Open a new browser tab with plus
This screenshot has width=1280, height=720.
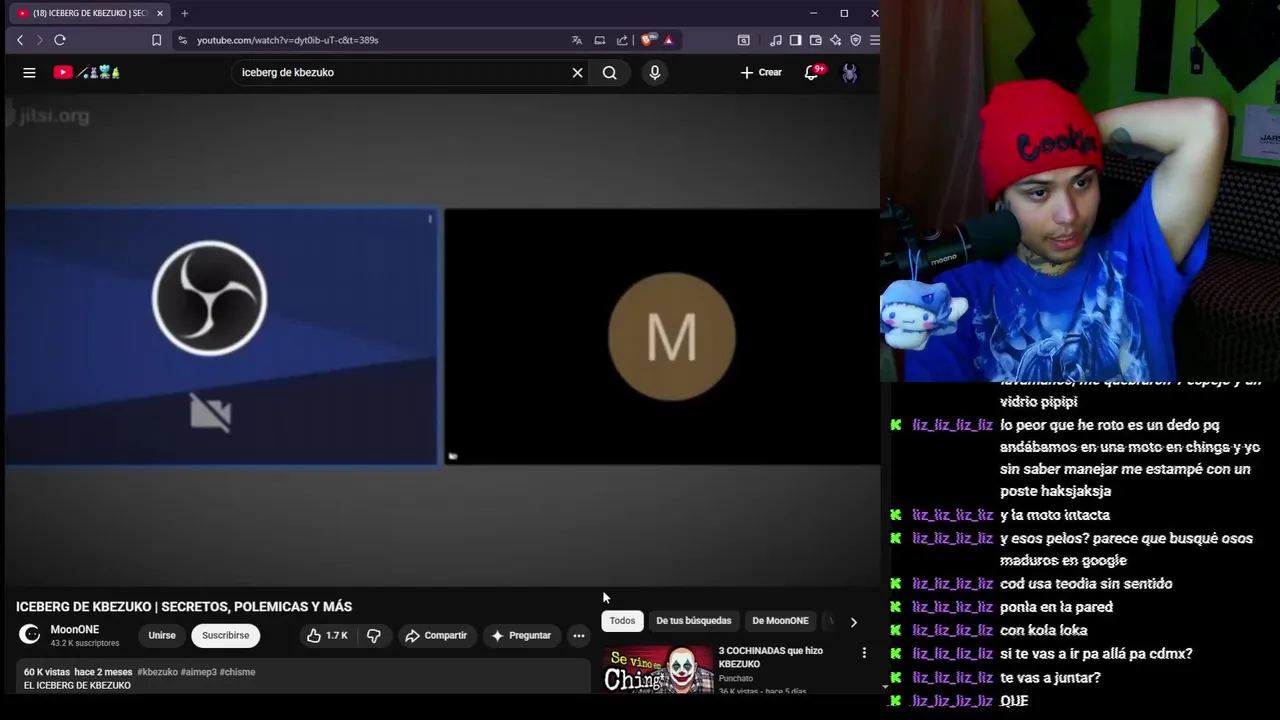(x=184, y=13)
